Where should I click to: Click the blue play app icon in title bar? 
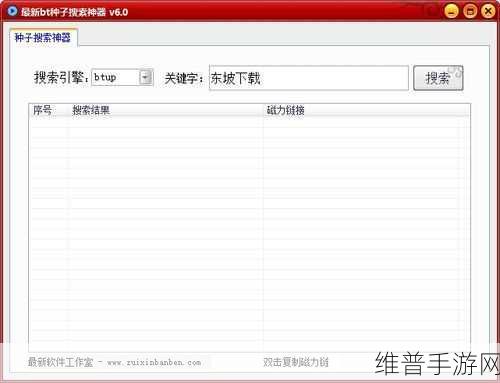(x=12, y=11)
